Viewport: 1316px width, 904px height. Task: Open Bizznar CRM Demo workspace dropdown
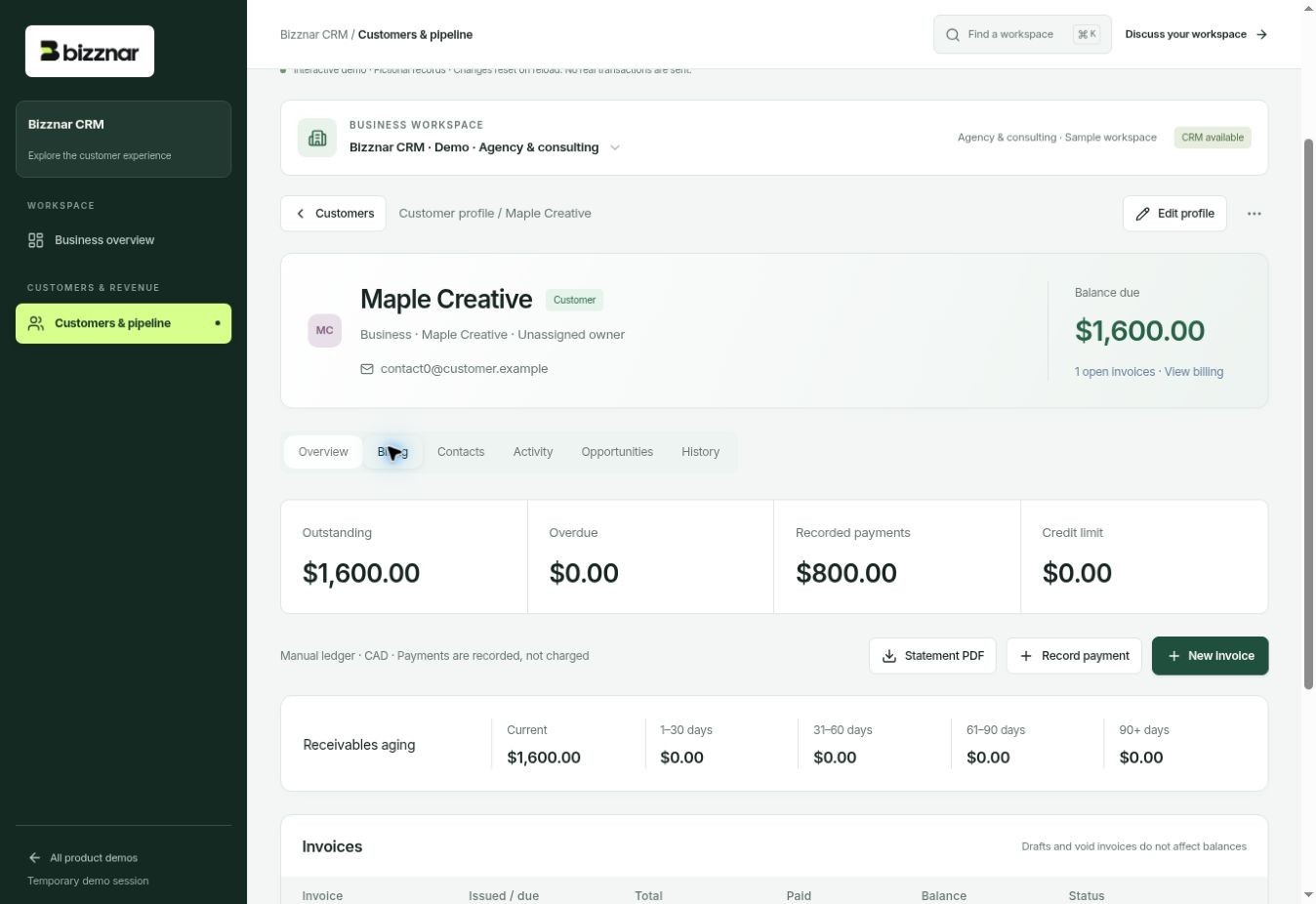pos(485,147)
